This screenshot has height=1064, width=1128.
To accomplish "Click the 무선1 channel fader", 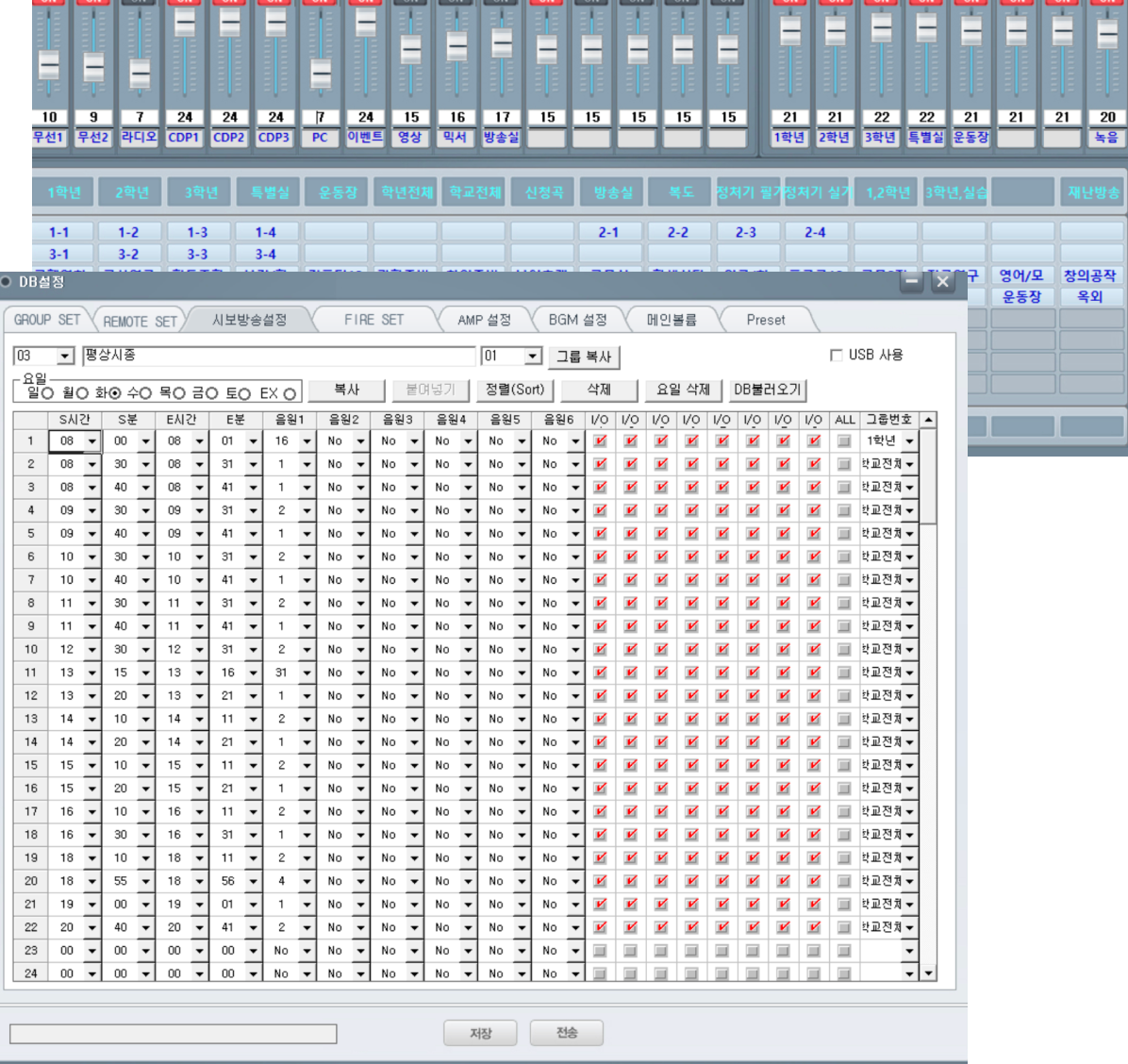I will pos(49,66).
